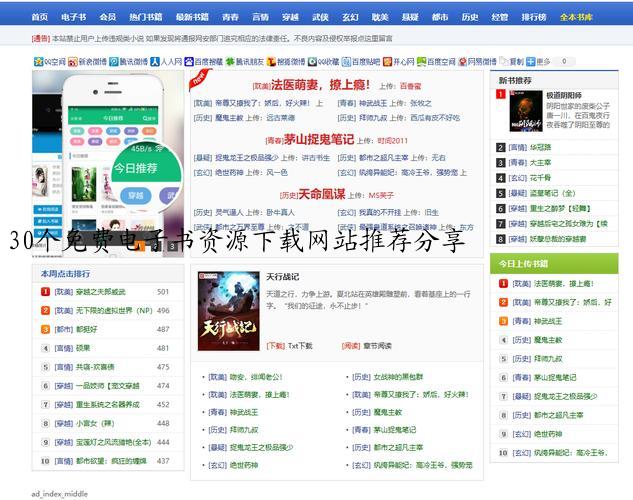Open 魔鬼主教 in 今日上传书籍 list
Viewport: 633px width, 500px height.
[x=548, y=340]
